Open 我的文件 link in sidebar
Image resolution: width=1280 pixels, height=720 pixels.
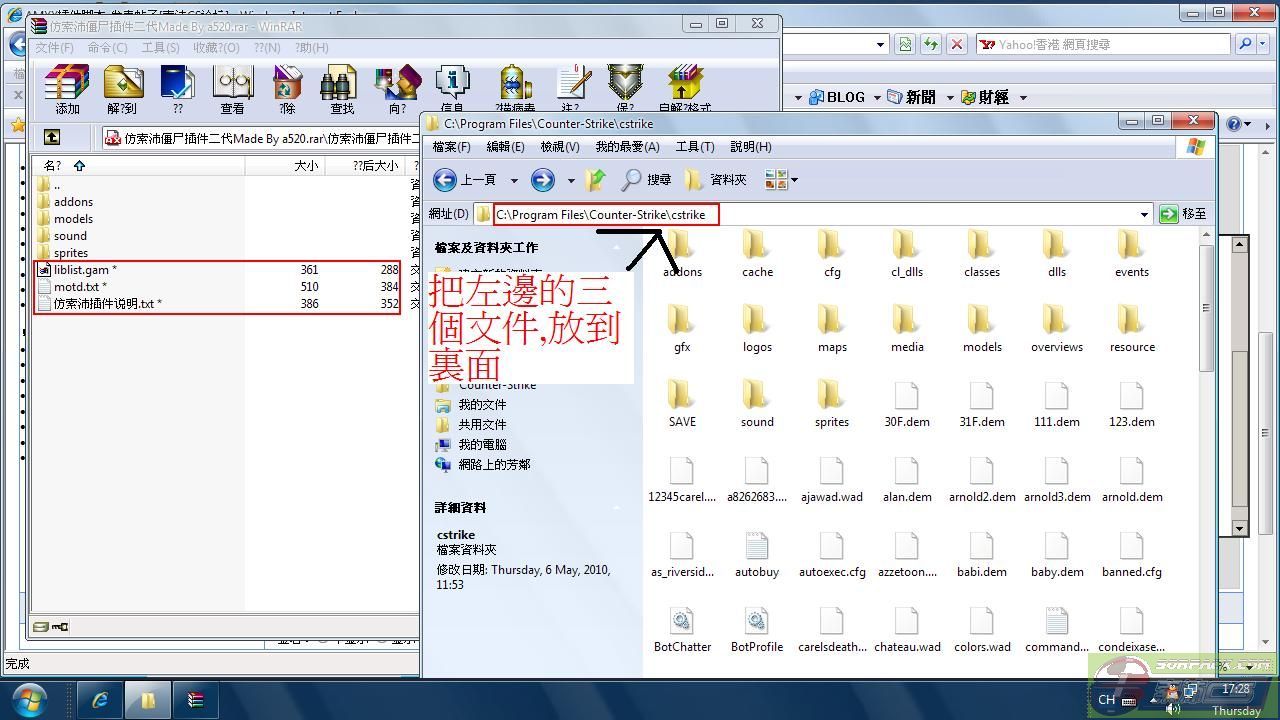coord(482,405)
